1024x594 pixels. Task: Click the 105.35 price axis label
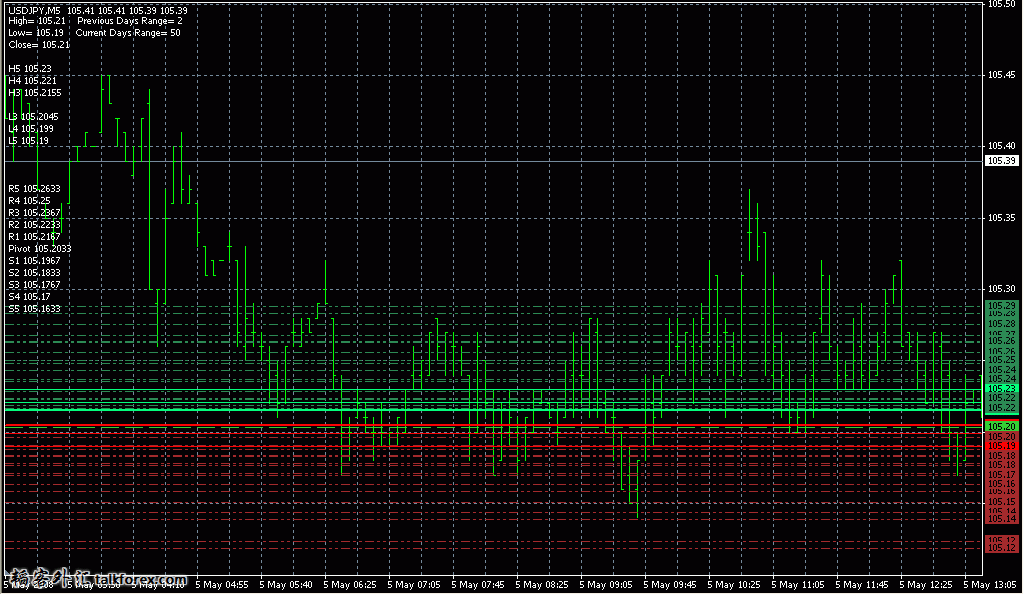(1001, 218)
